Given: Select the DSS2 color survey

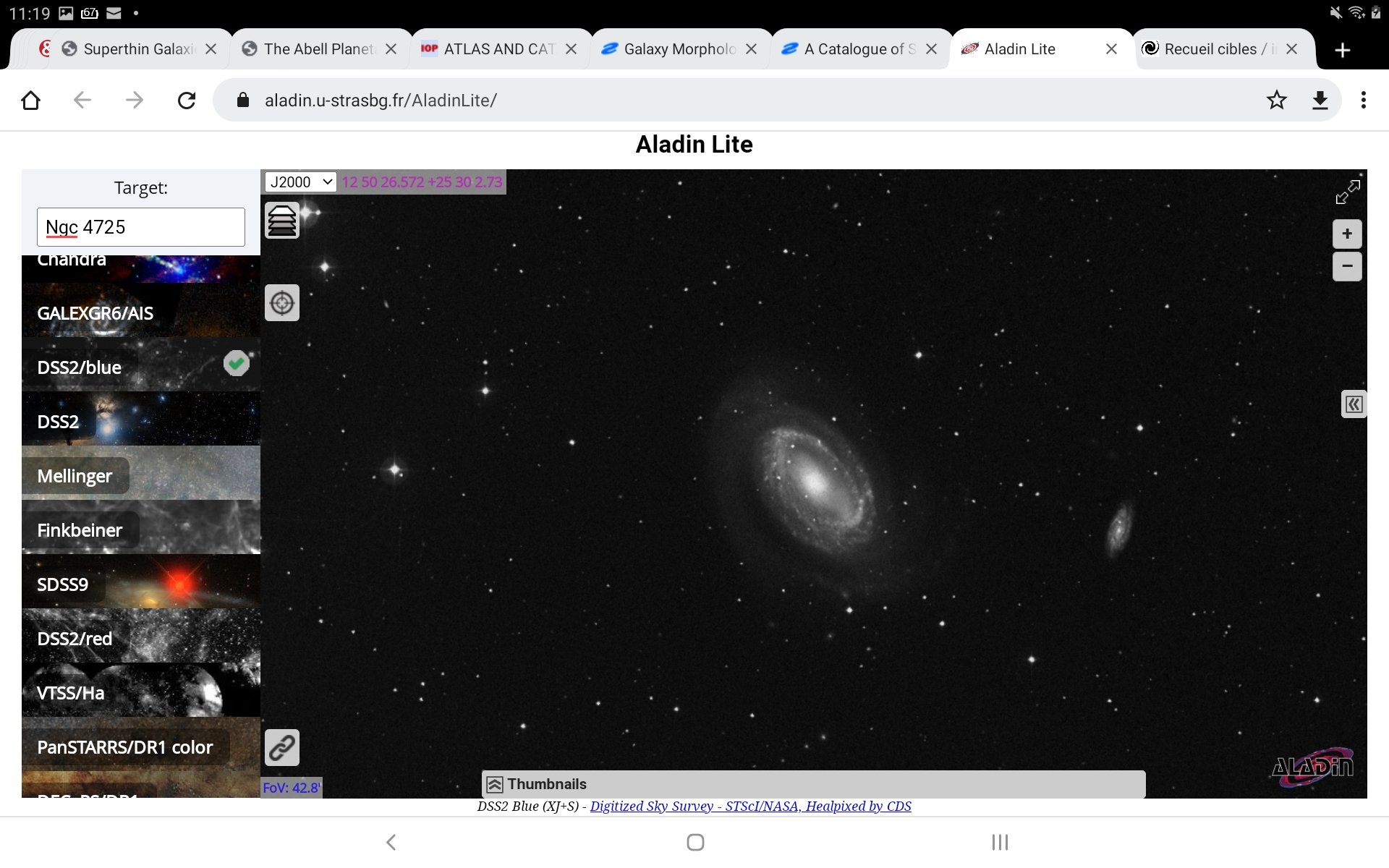Looking at the screenshot, I should tap(141, 419).
